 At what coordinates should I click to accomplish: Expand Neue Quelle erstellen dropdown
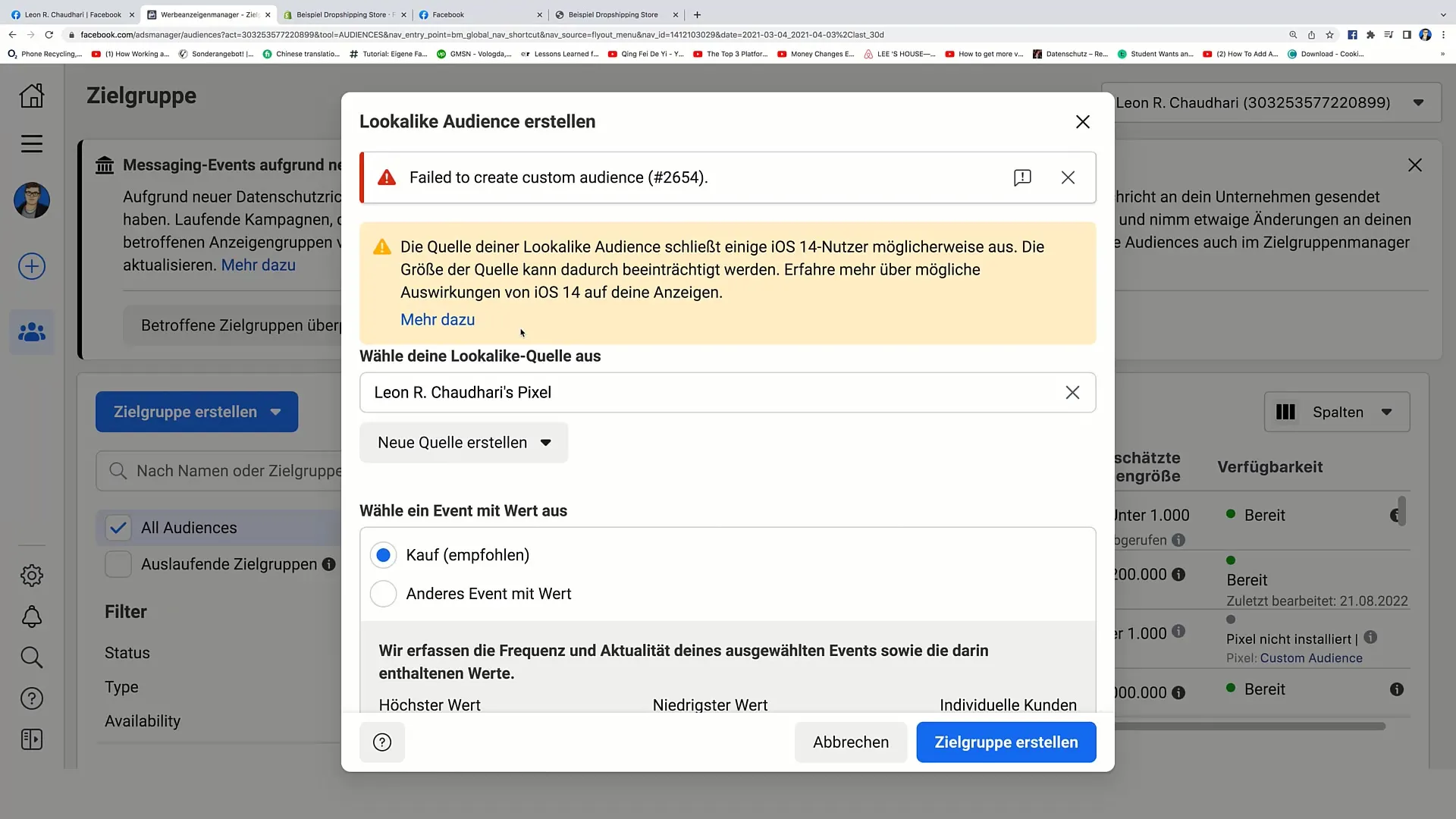[x=464, y=443]
